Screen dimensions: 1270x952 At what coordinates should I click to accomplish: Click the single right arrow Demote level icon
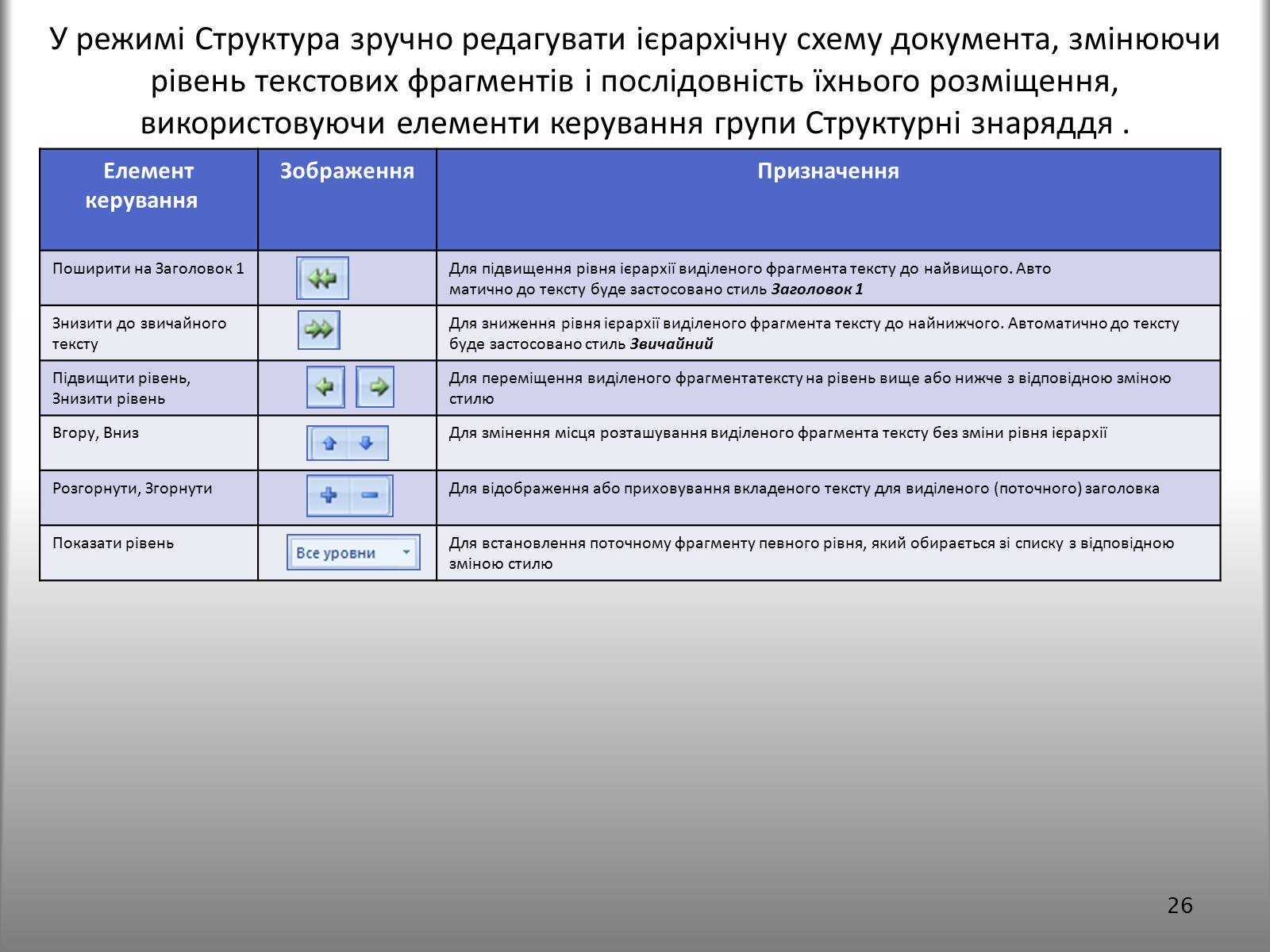(x=375, y=387)
